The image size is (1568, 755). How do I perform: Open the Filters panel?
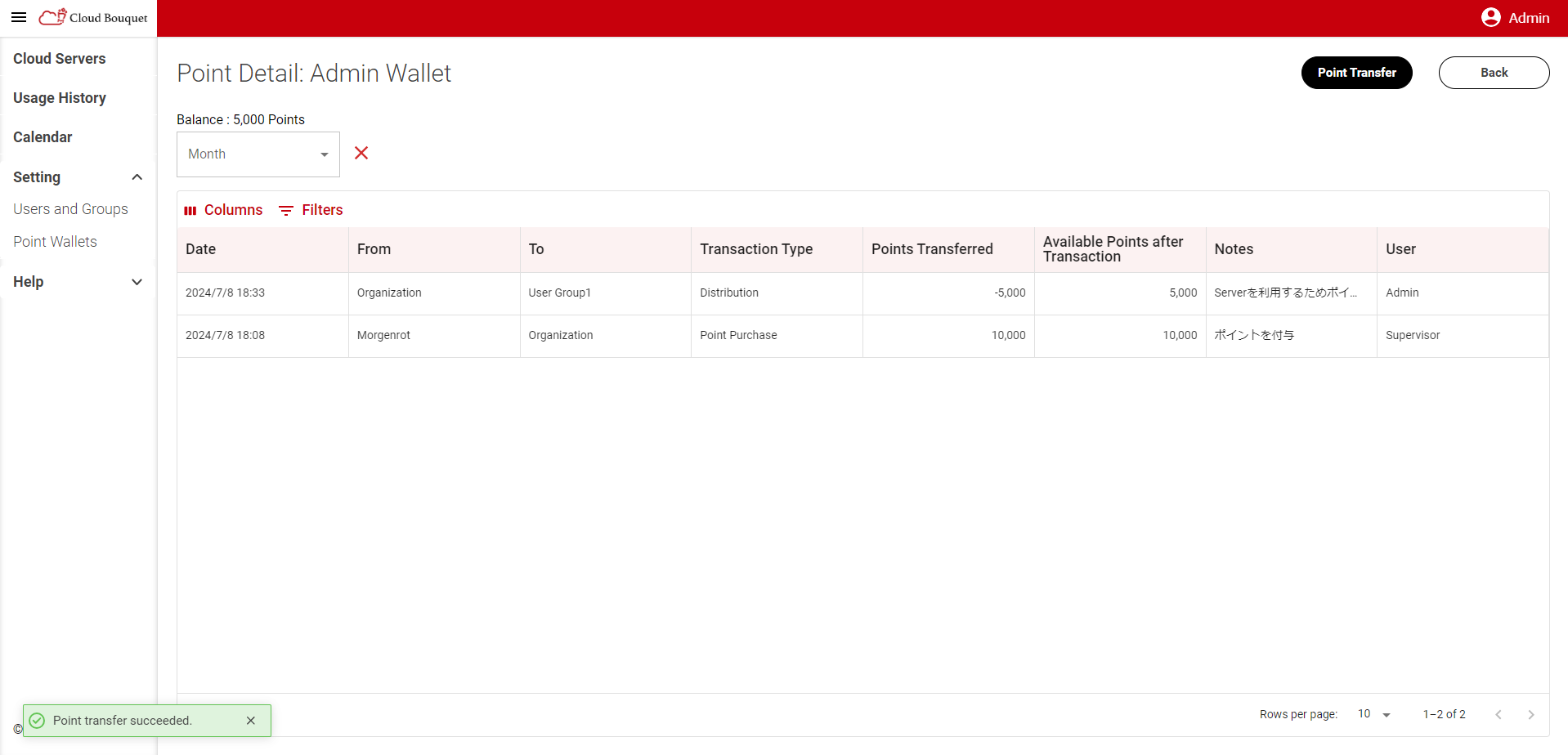tap(311, 210)
